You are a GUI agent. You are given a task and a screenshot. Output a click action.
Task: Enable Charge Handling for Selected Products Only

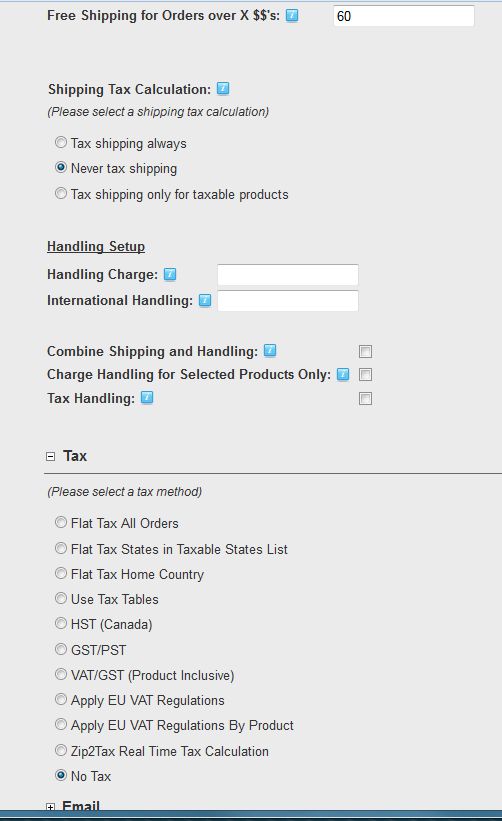pyautogui.click(x=365, y=375)
